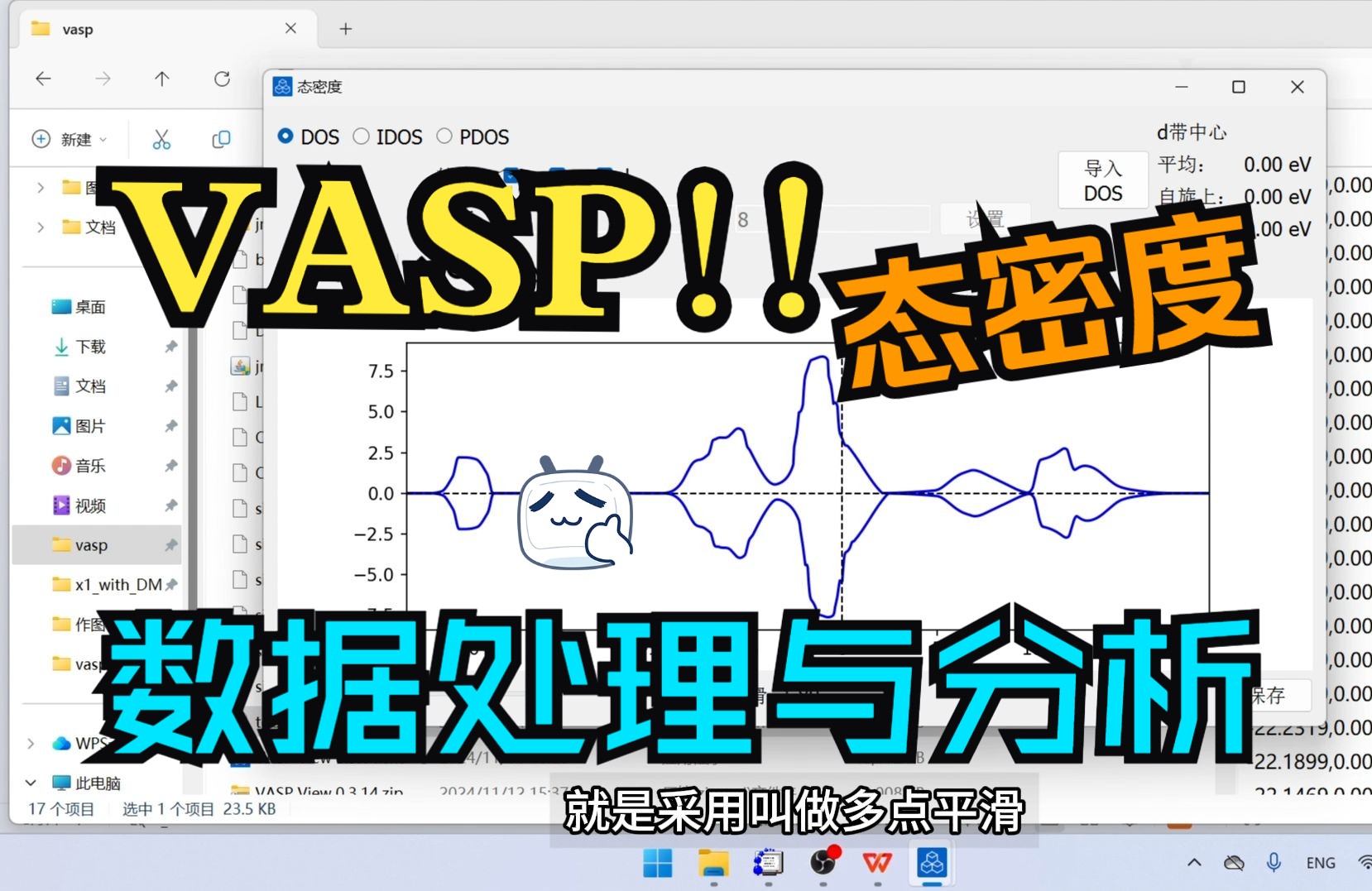Click the VASP View cube icon on the taskbar
Image resolution: width=1372 pixels, height=891 pixels.
pos(933,863)
